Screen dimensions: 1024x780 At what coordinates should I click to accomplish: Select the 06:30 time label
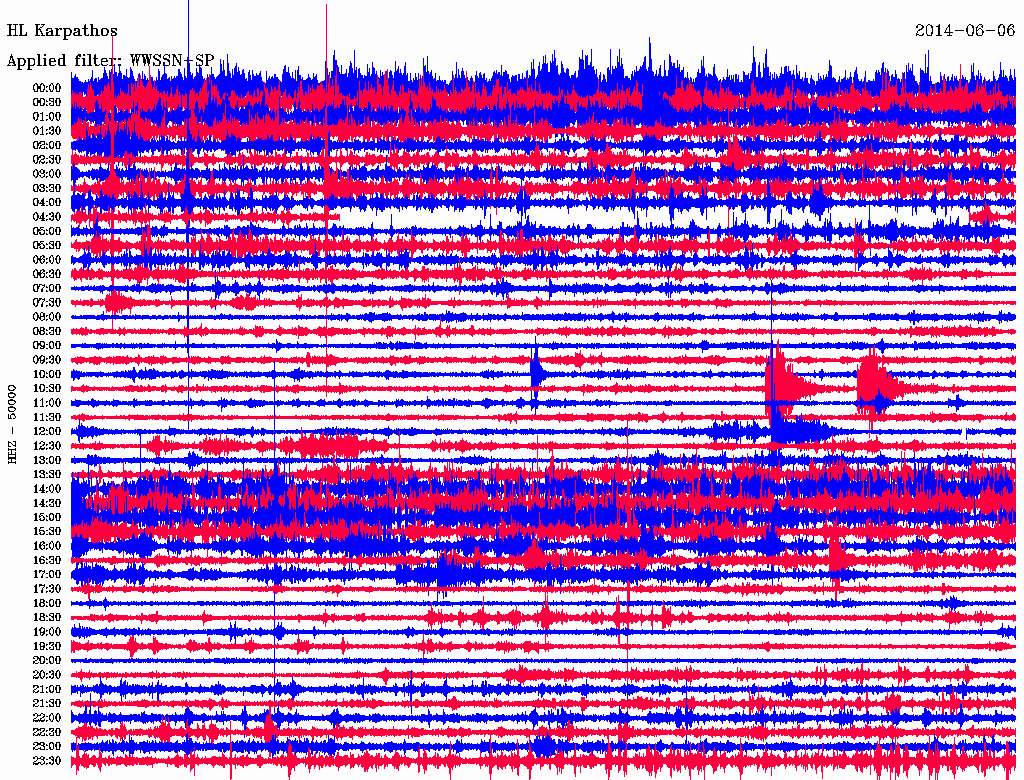coord(47,274)
